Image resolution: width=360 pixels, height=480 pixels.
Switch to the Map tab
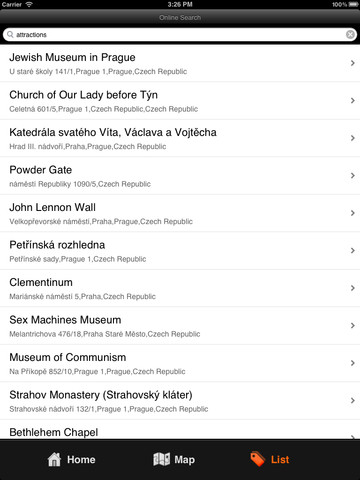click(x=174, y=459)
